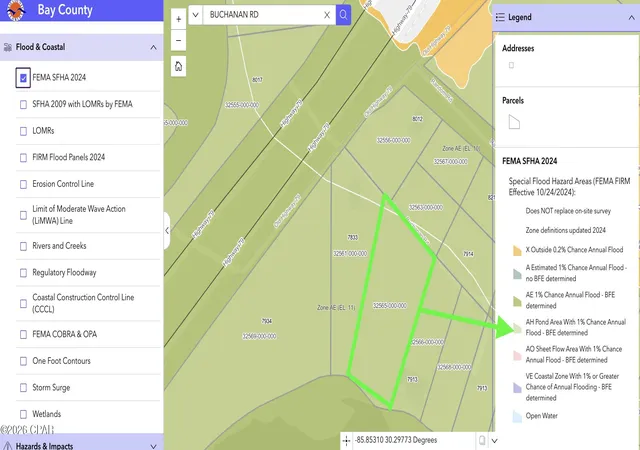Screen dimensions: 640x450
Task: Click address number 7914 on map
Action: click(468, 254)
